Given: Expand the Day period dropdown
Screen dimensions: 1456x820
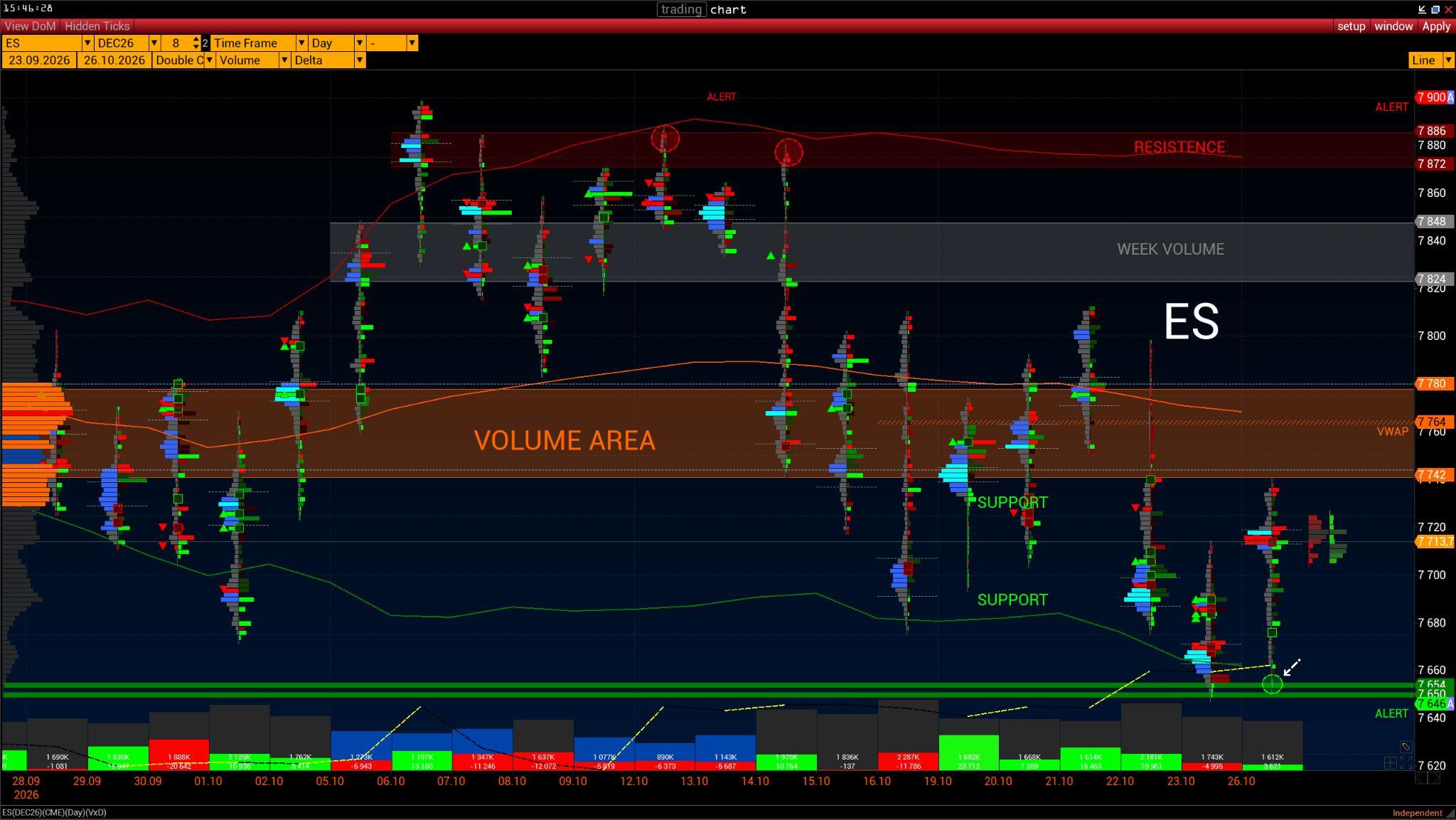Looking at the screenshot, I should [360, 43].
